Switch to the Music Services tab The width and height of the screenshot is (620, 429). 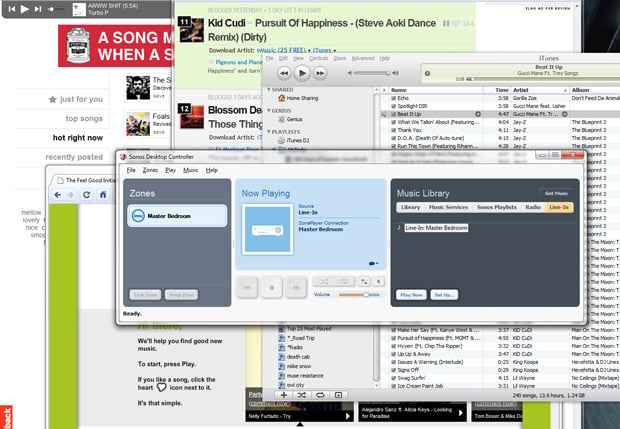pos(448,207)
